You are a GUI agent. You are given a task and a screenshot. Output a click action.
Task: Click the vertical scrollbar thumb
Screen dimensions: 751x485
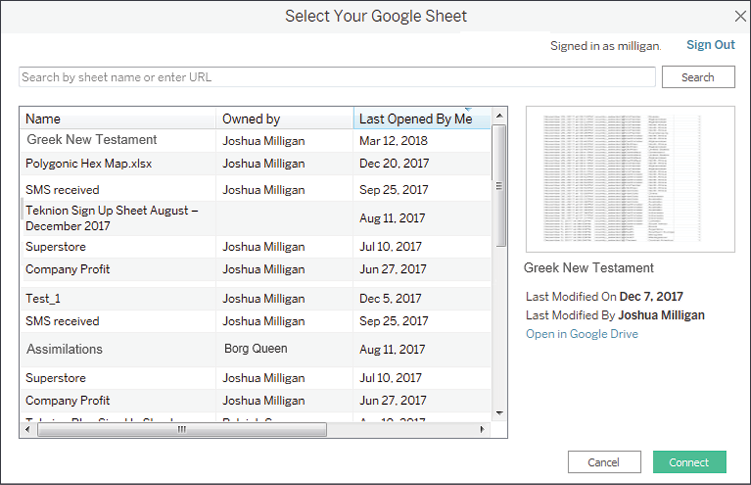499,186
